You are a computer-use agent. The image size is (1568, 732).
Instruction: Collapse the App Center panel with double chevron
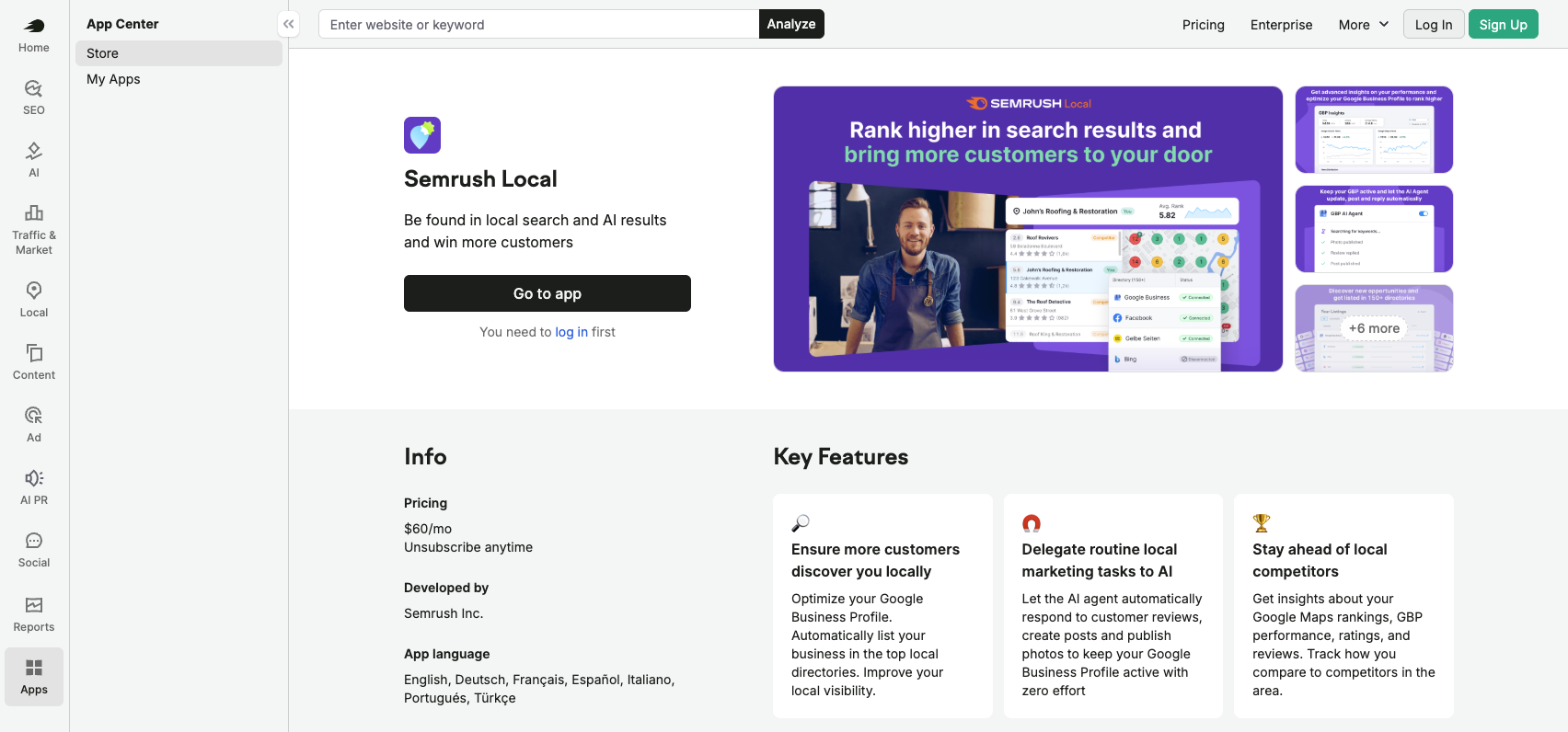(289, 24)
